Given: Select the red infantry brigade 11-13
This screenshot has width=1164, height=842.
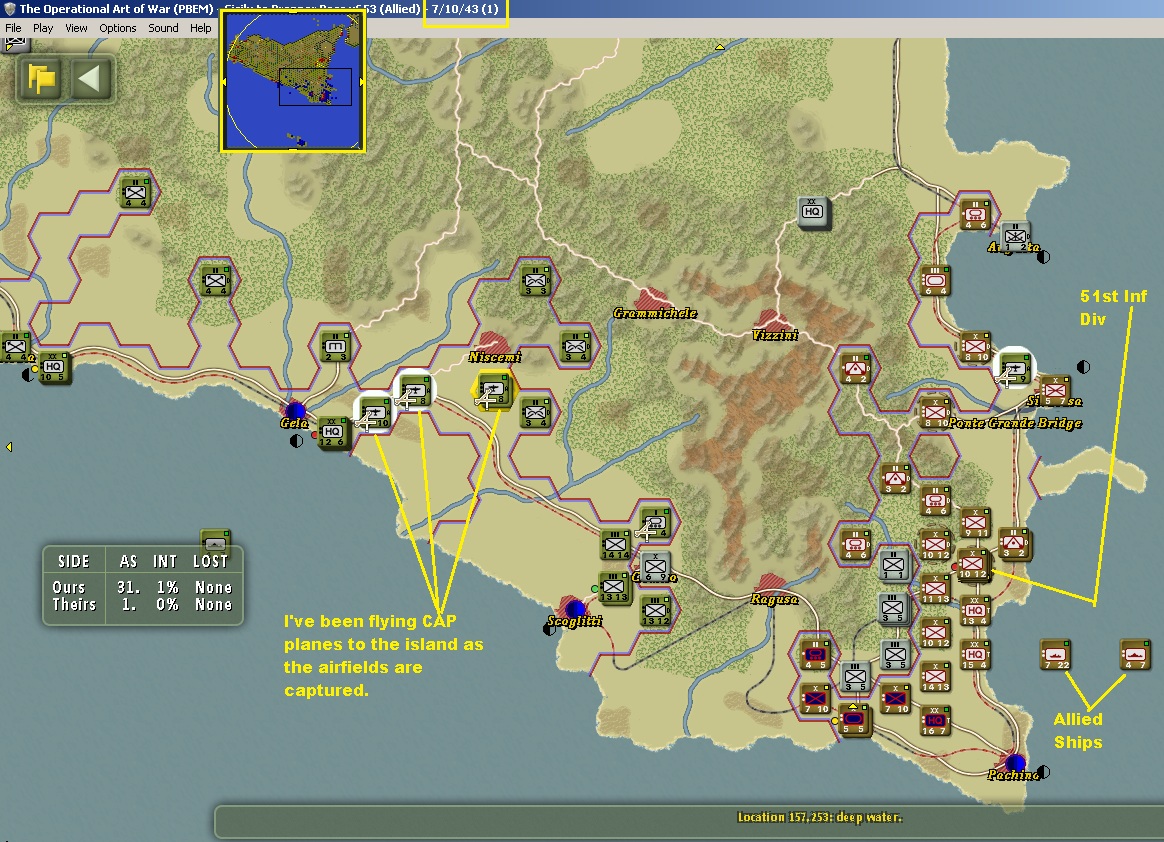Looking at the screenshot, I should point(935,590).
